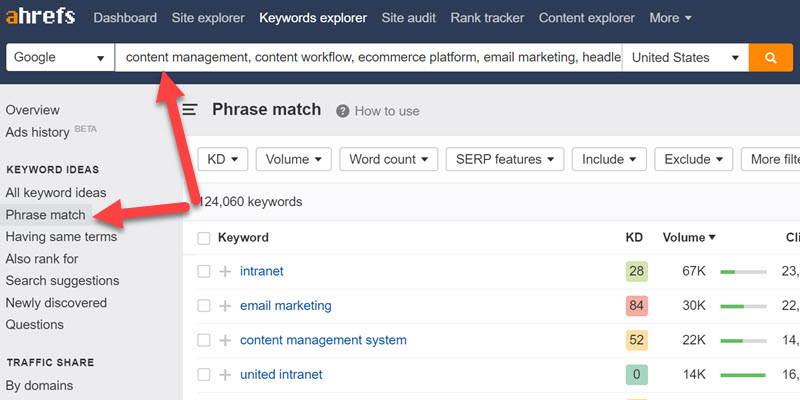Toggle the select-all checkbox in Keyword header
This screenshot has width=800, height=400.
tap(204, 238)
